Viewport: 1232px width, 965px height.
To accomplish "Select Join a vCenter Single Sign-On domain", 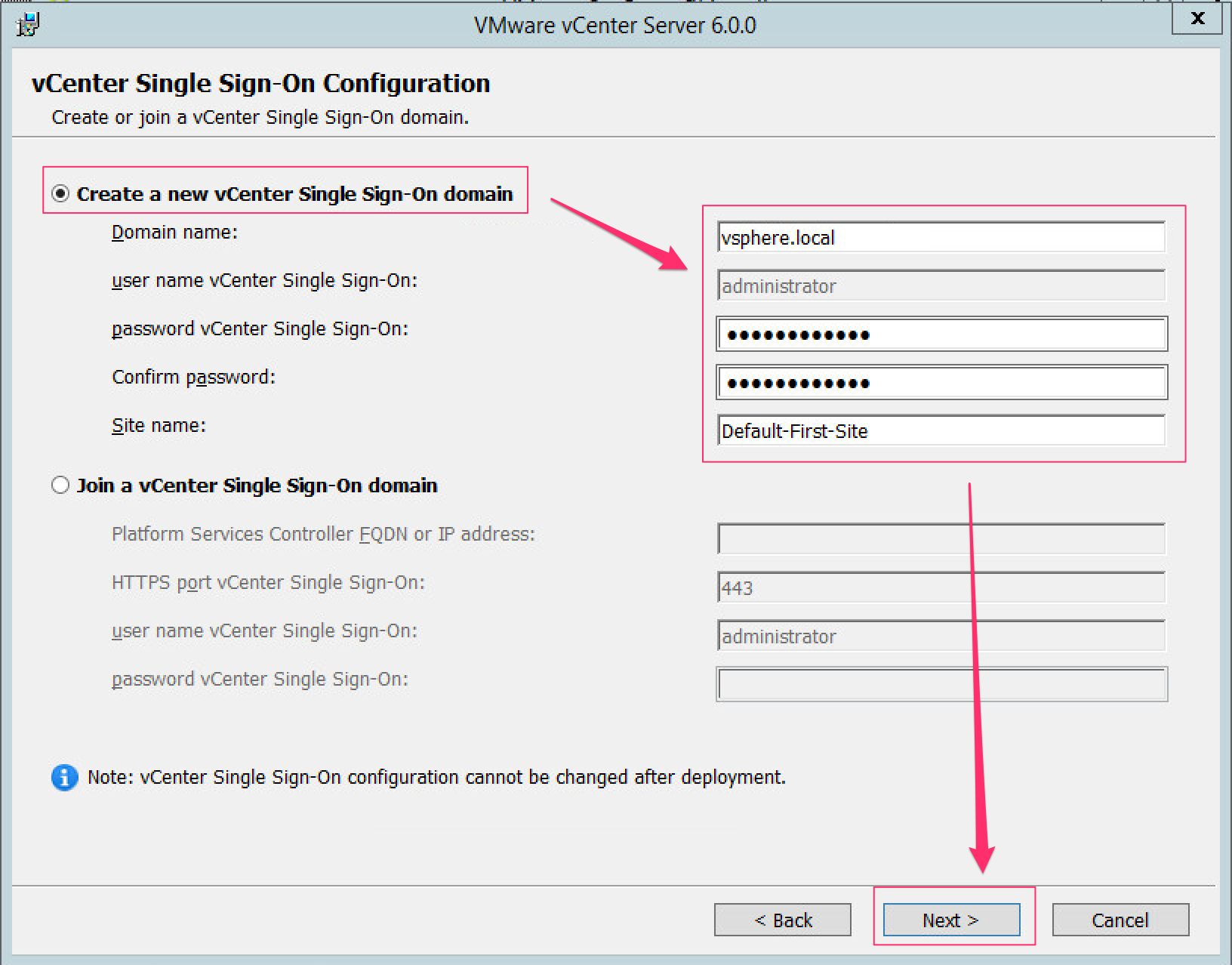I will coord(60,485).
